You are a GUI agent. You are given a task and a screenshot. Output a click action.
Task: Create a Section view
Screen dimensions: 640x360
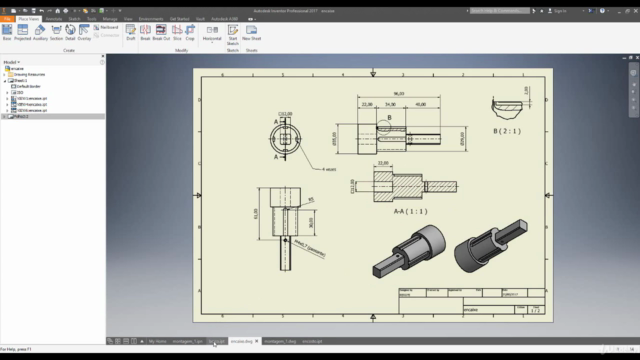point(56,32)
